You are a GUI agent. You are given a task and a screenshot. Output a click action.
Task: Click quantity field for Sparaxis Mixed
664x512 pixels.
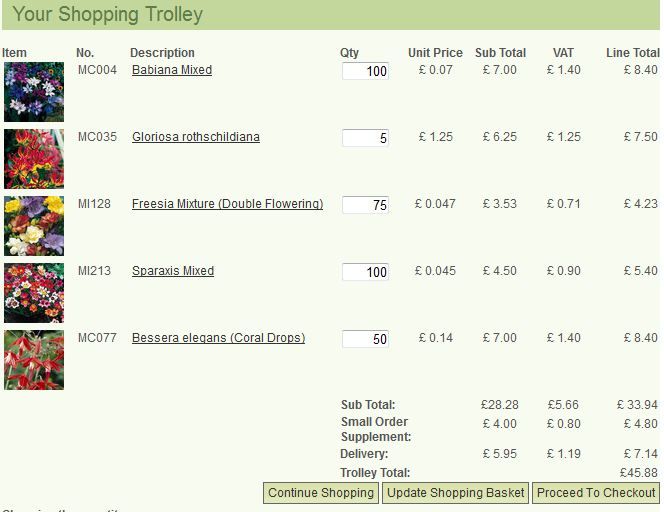(x=365, y=272)
